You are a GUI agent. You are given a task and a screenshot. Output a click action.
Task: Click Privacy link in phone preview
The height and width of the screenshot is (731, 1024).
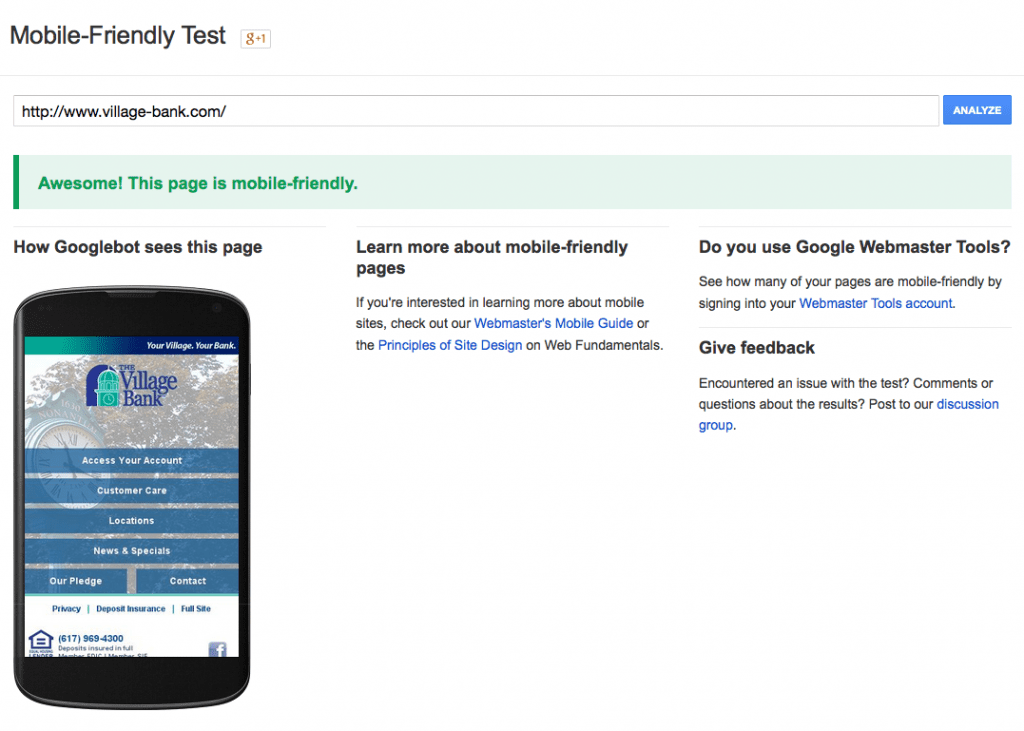tap(66, 609)
